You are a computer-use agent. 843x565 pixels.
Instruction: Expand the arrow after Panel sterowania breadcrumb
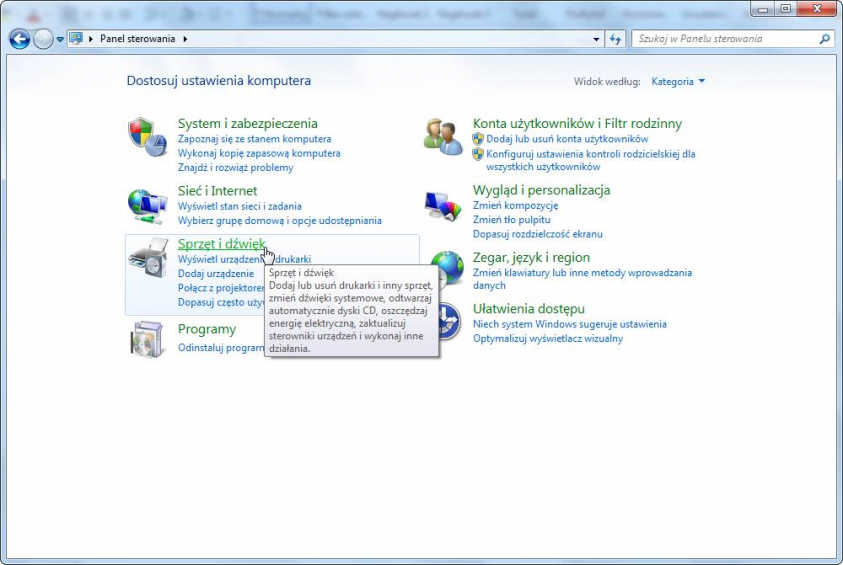point(185,39)
